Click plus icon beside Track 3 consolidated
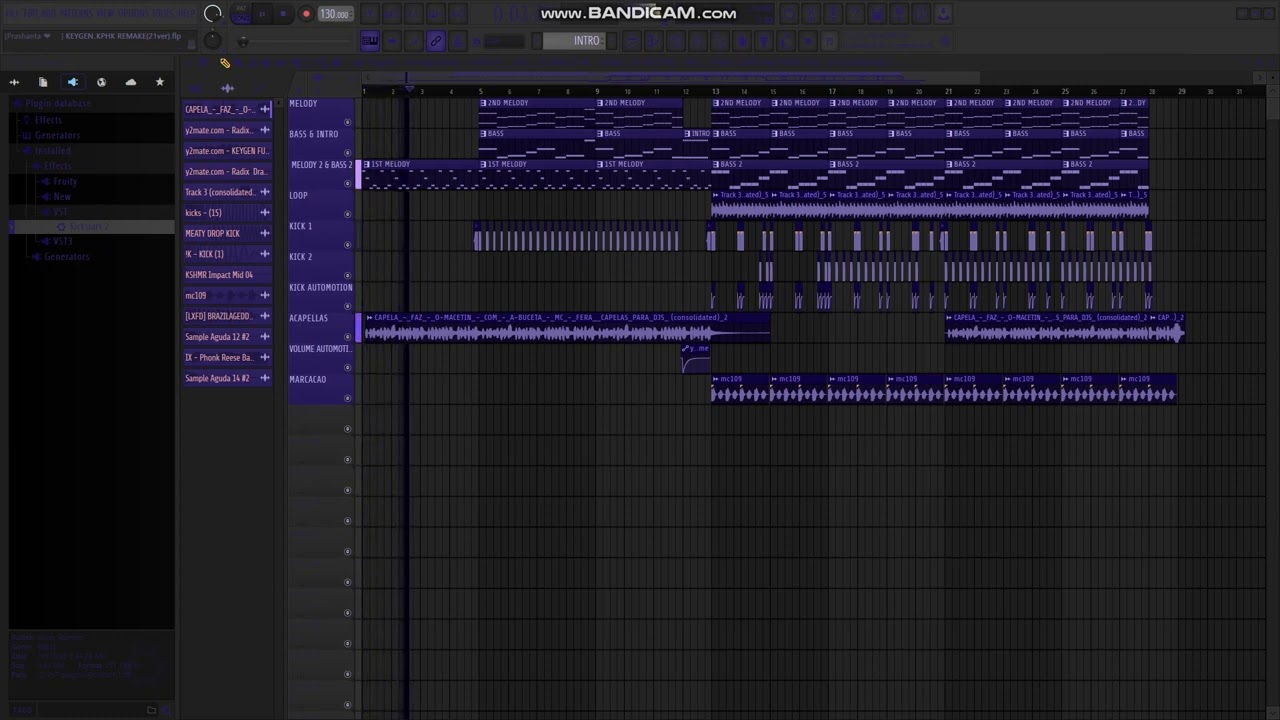1280x720 pixels. coord(265,192)
